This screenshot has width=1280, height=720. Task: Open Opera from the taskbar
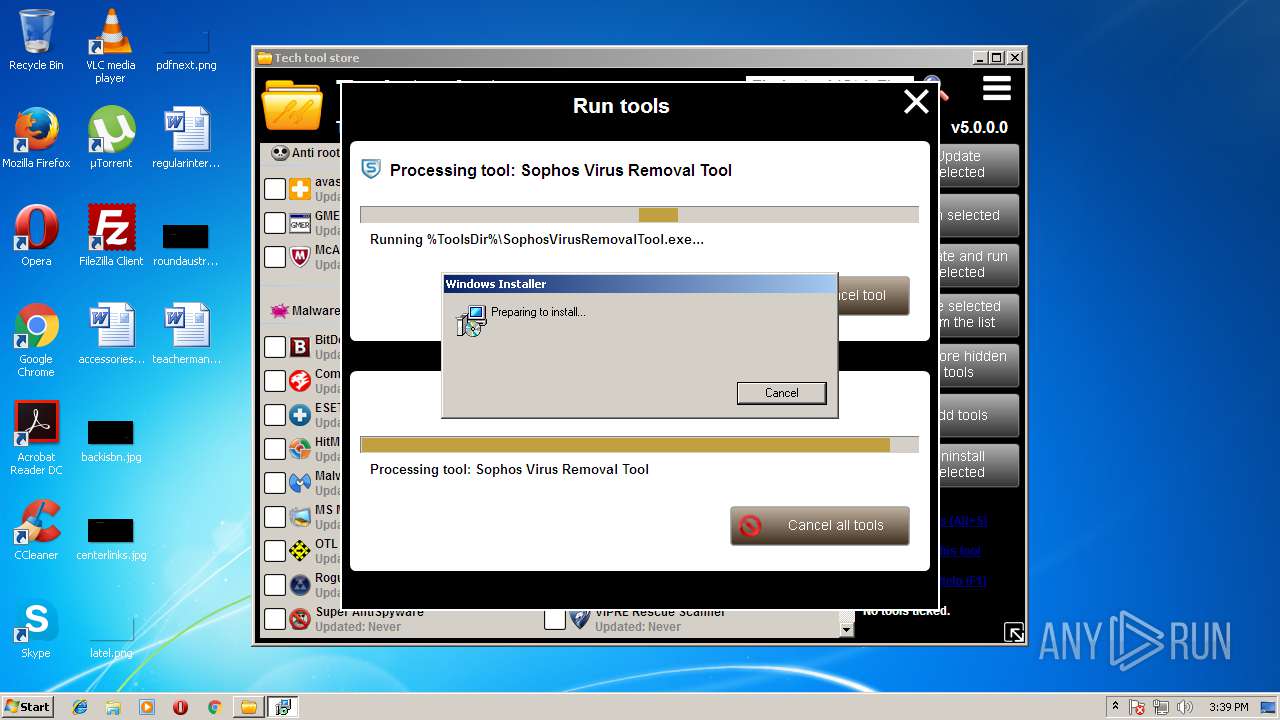(x=181, y=707)
